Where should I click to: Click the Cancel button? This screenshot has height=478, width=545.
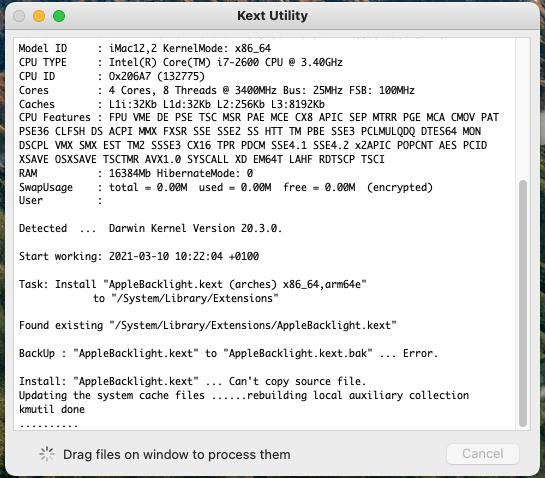[482, 454]
